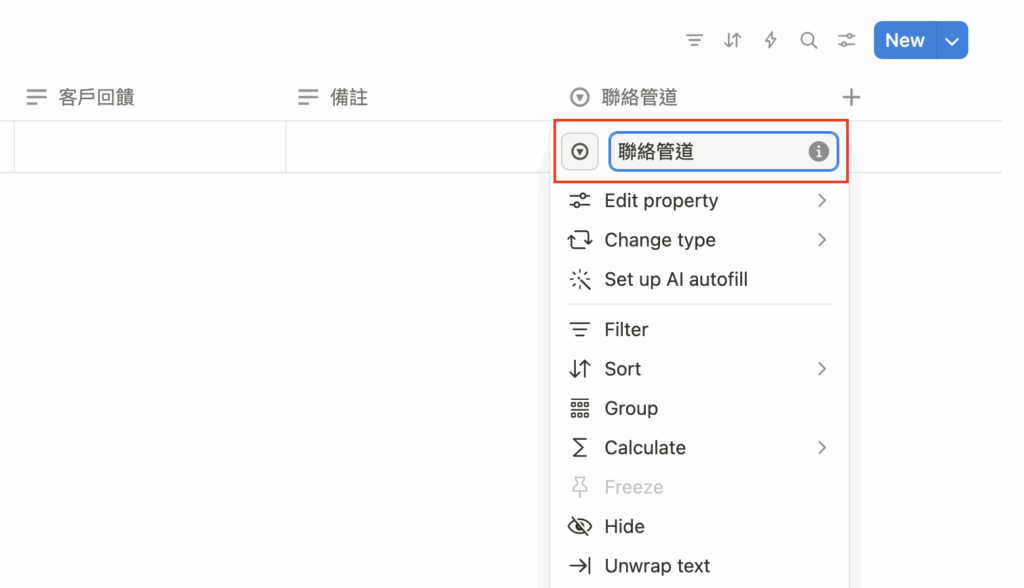Open automations via lightning bolt icon

(770, 41)
